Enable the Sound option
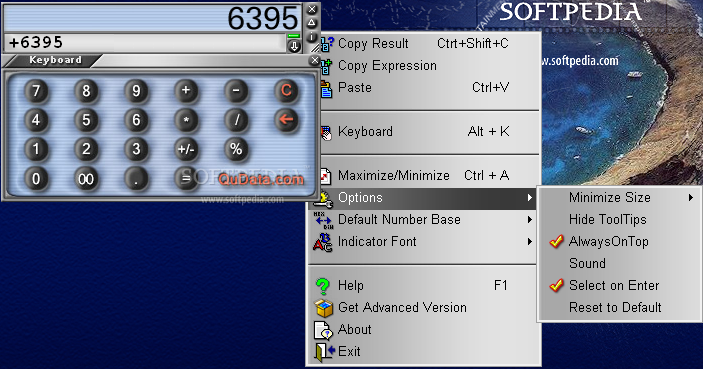Image resolution: width=703 pixels, height=369 pixels. [619, 264]
